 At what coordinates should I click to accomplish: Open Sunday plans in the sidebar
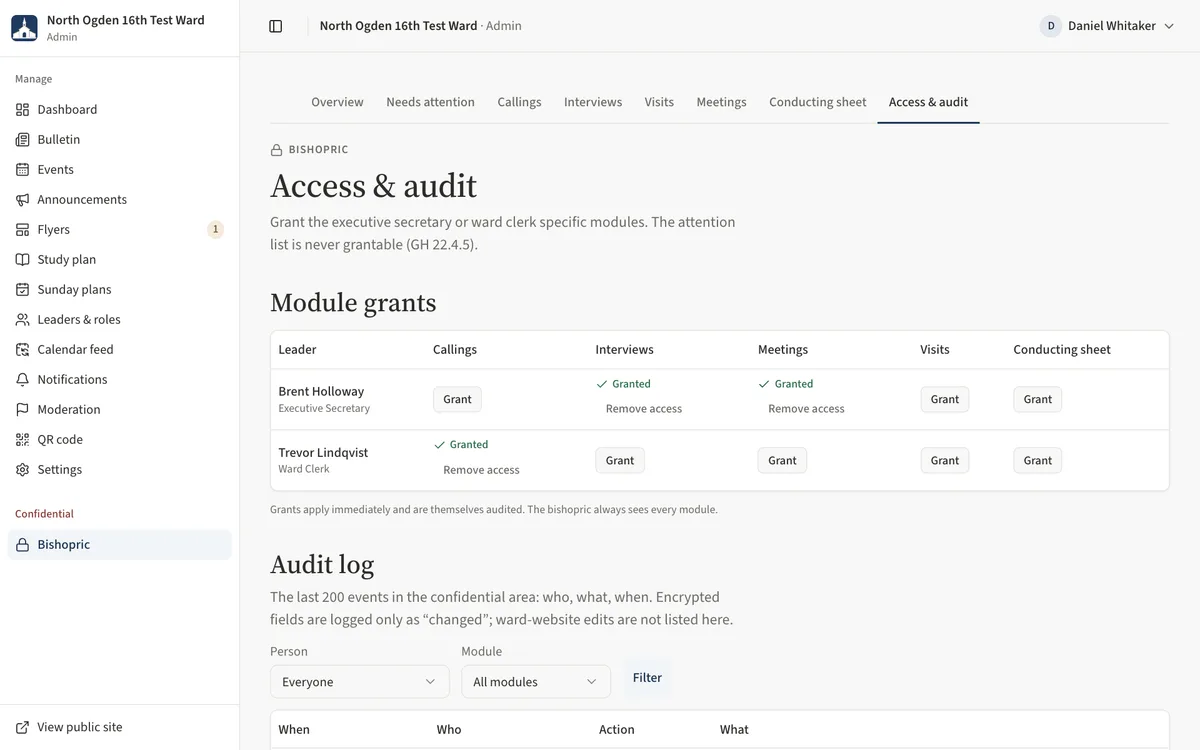pyautogui.click(x=120, y=290)
